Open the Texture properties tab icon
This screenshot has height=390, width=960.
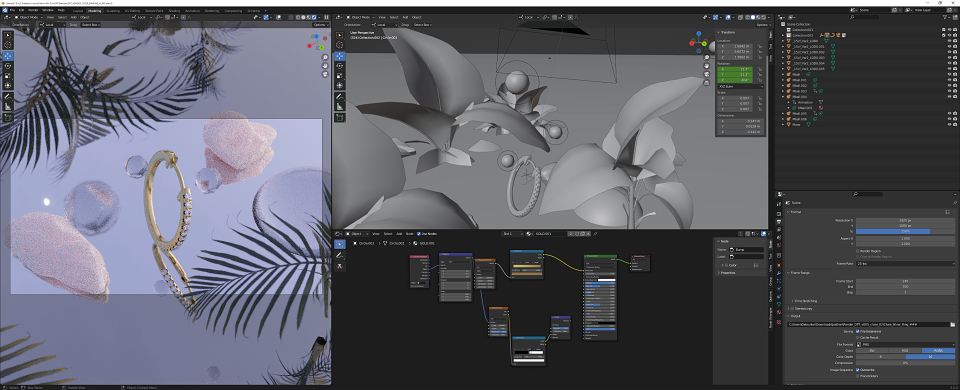(779, 321)
